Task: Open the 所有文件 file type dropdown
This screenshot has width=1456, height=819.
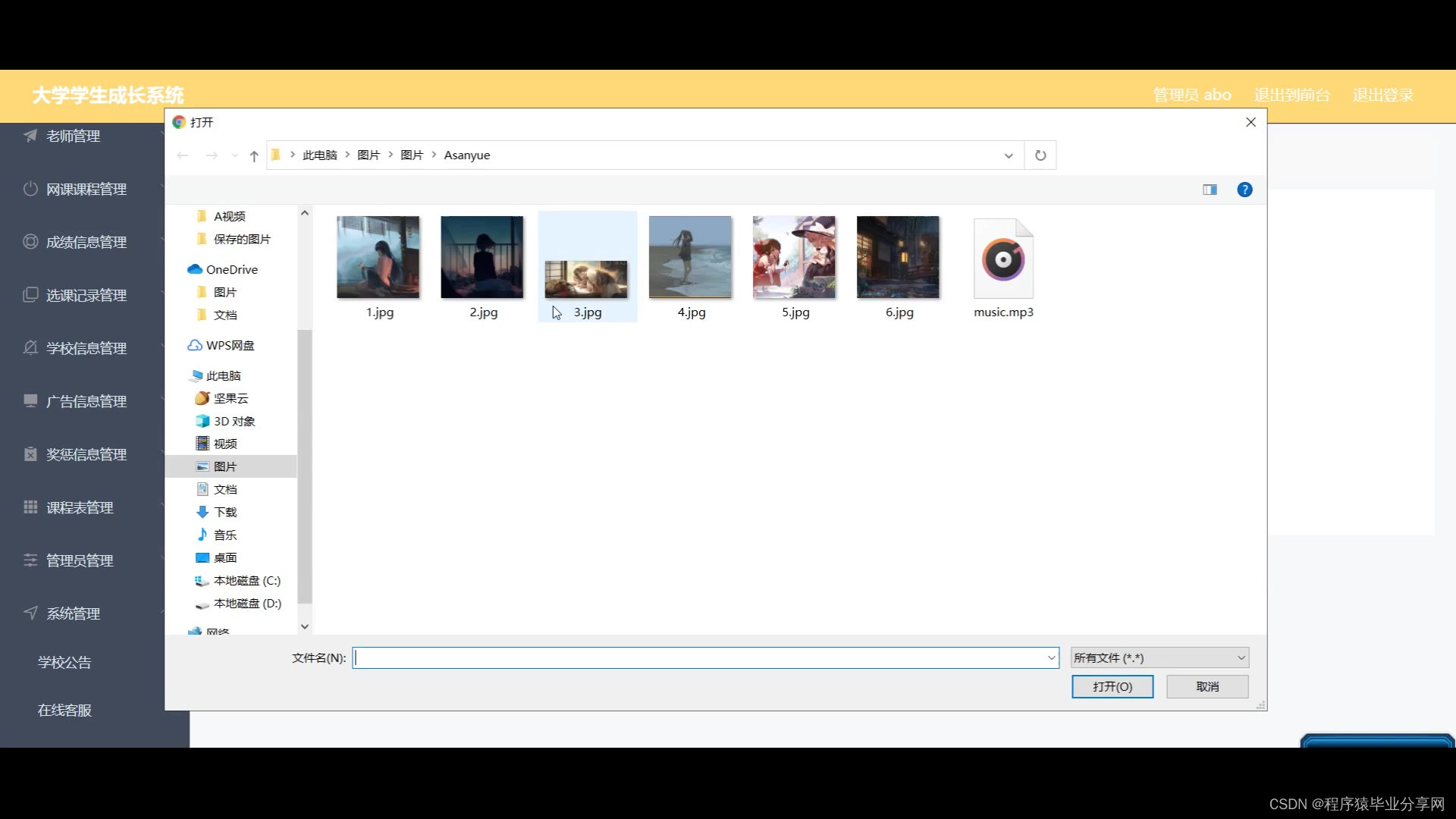Action: (x=1159, y=657)
